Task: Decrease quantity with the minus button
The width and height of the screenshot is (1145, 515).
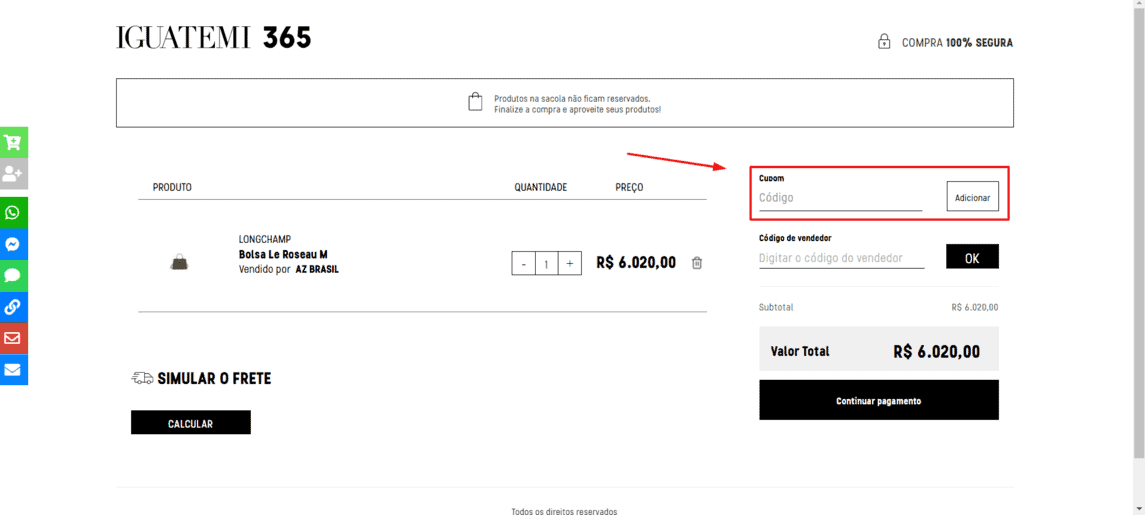Action: click(524, 263)
